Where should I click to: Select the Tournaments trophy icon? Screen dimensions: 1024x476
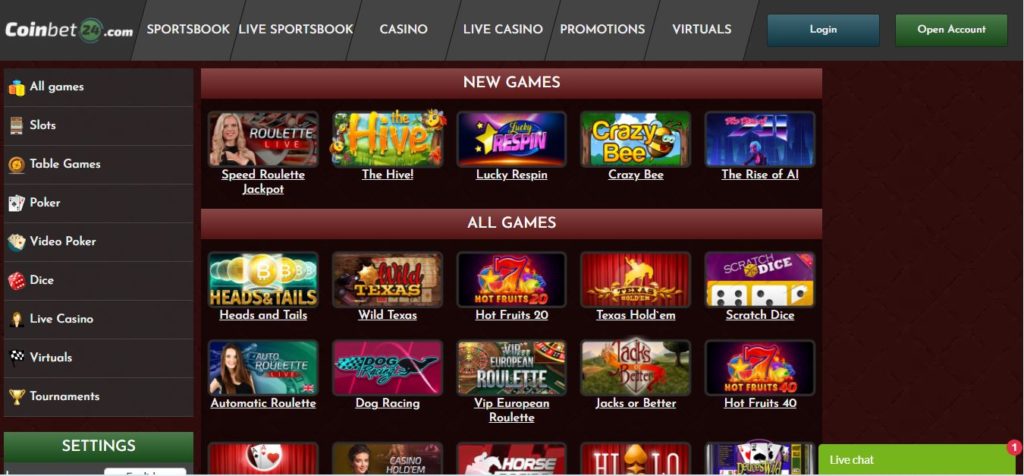coord(17,397)
